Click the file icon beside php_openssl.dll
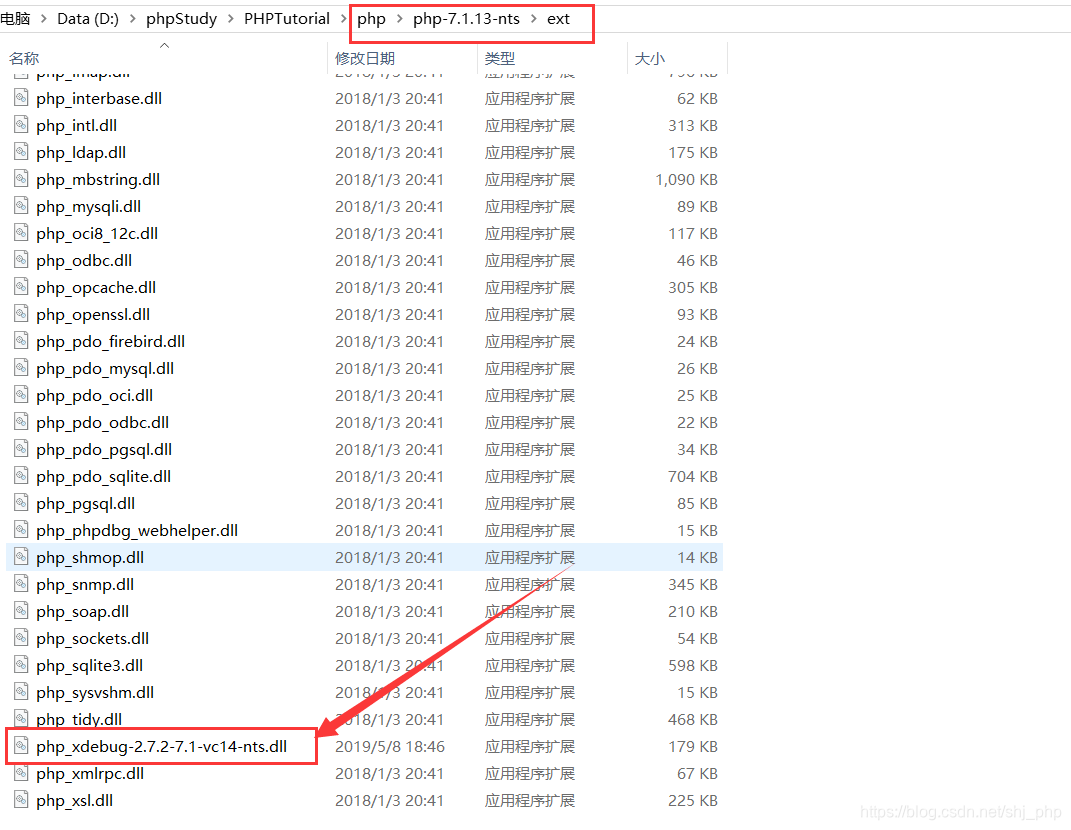 [x=21, y=314]
